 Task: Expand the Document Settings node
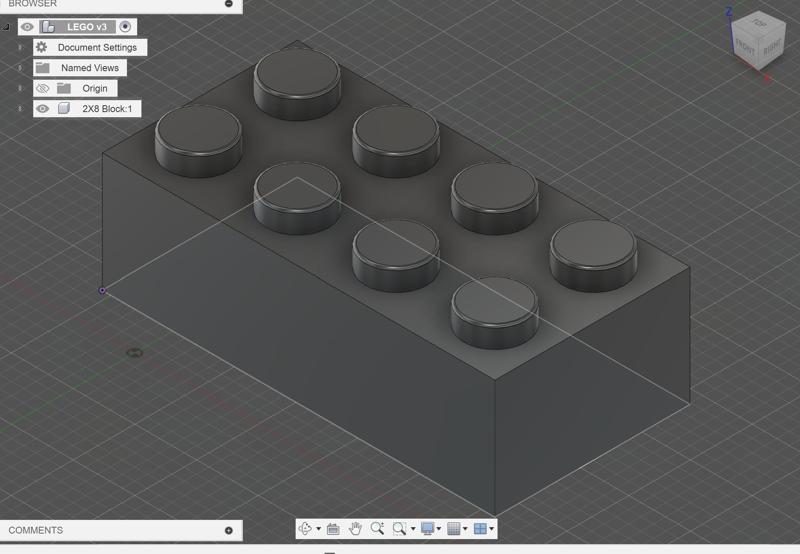pos(20,47)
